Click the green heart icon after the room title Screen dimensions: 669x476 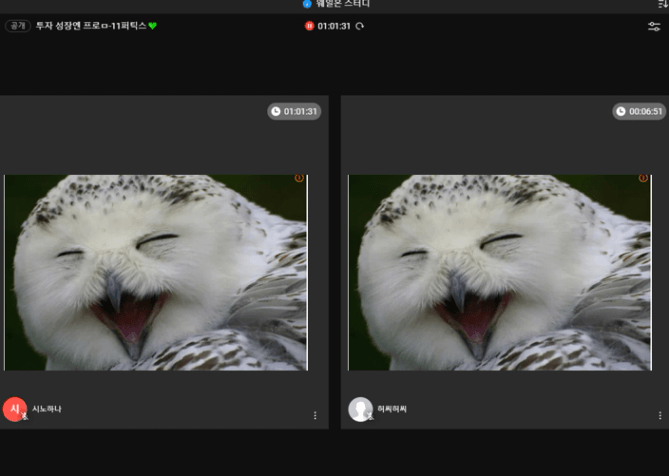[153, 26]
